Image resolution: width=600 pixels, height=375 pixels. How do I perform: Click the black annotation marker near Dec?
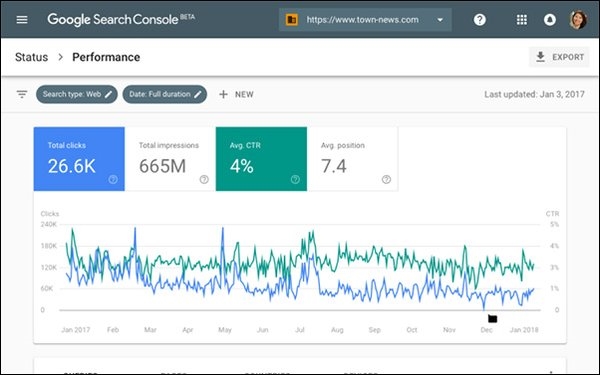(x=492, y=318)
